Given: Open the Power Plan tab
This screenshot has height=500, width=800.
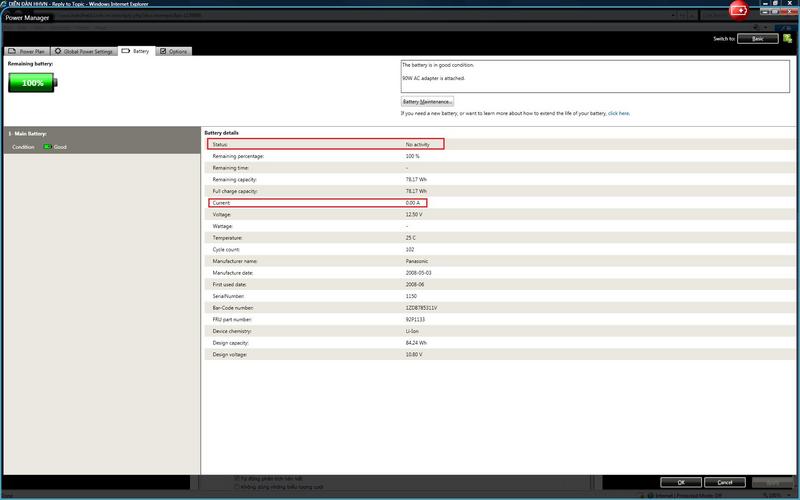Looking at the screenshot, I should pos(27,51).
